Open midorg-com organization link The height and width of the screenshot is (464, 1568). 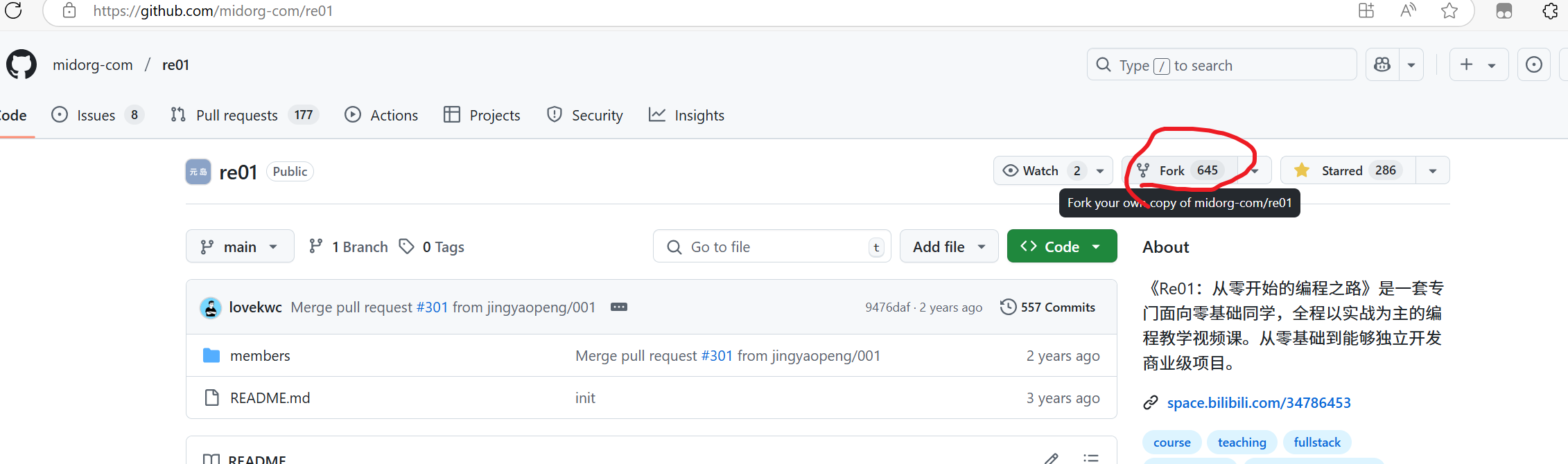pos(93,64)
